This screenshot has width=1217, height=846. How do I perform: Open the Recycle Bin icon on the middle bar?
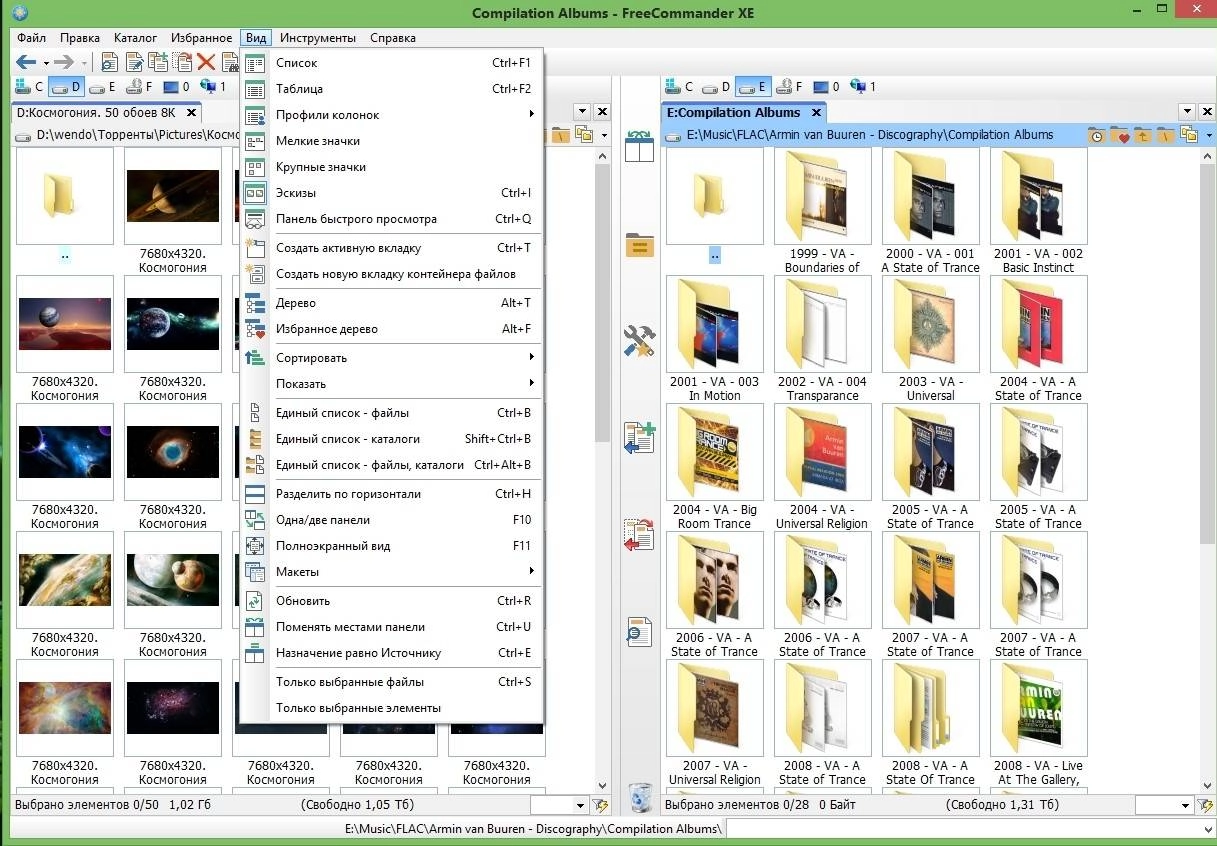(x=640, y=797)
